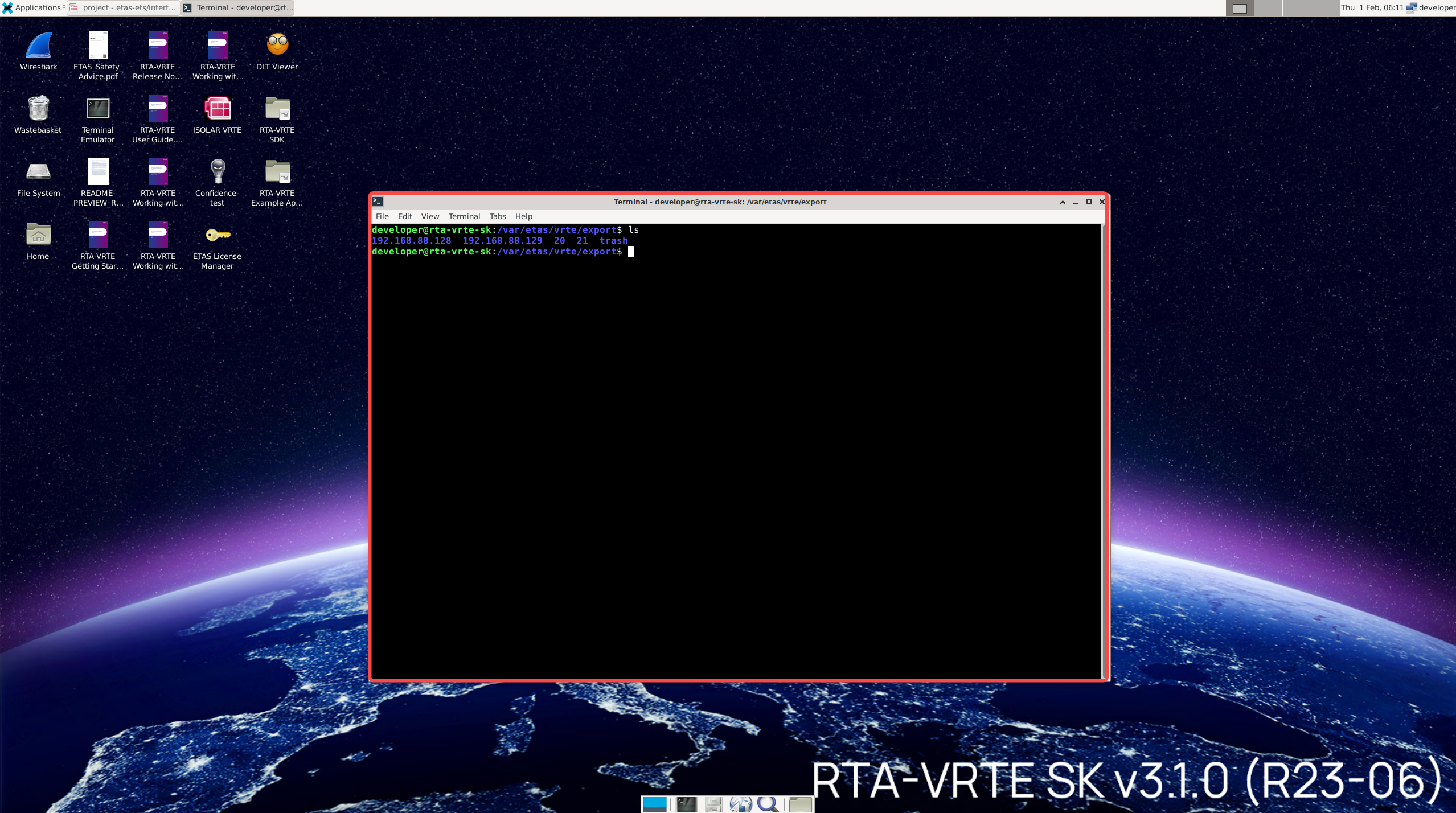Open the Terminal menu in menubar
Screen dimensions: 1456x813
[464, 216]
